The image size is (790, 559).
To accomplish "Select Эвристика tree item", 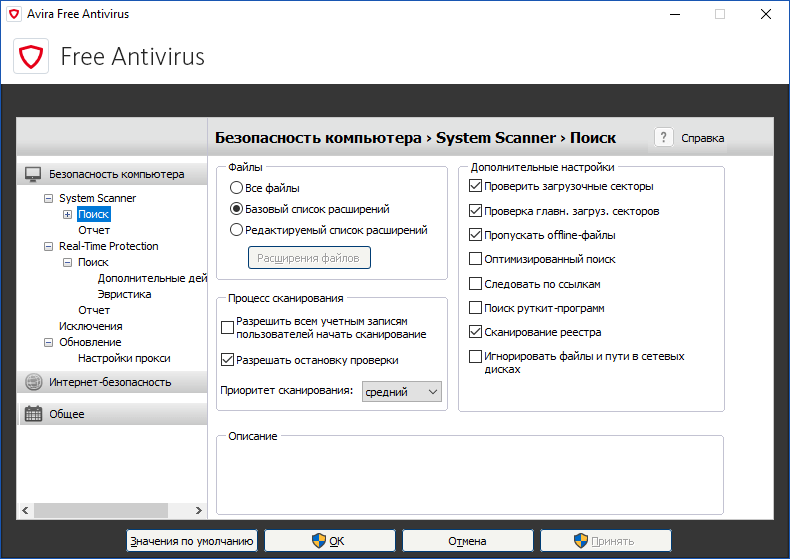I will click(124, 294).
